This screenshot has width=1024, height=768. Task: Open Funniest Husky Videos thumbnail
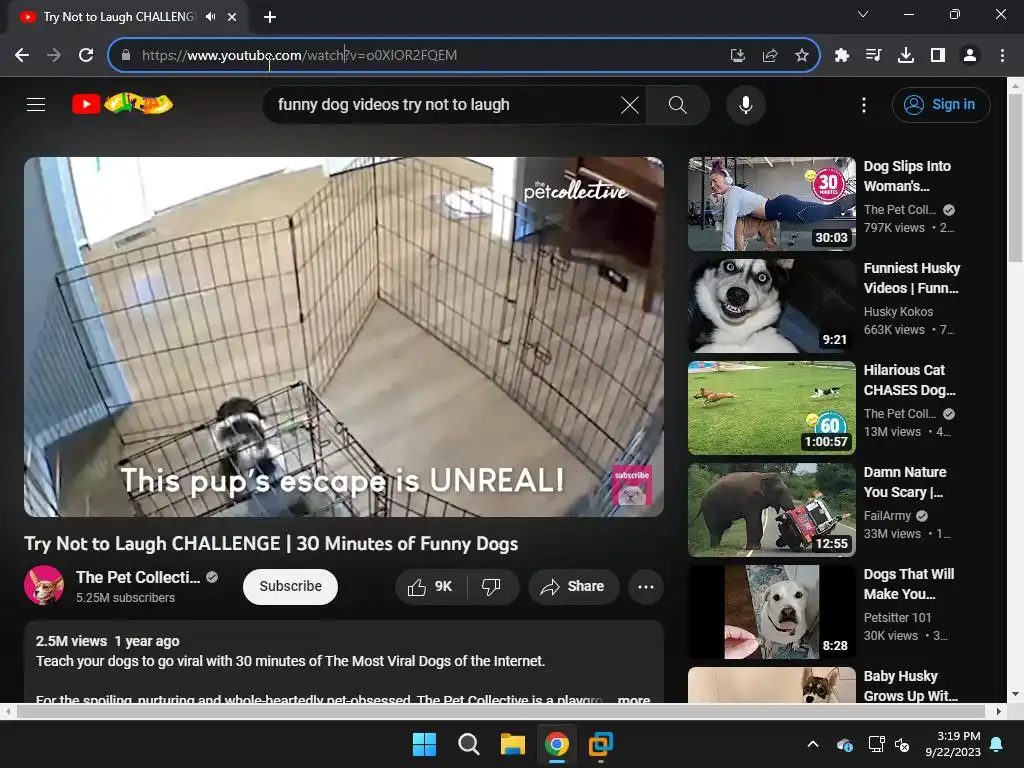click(772, 306)
